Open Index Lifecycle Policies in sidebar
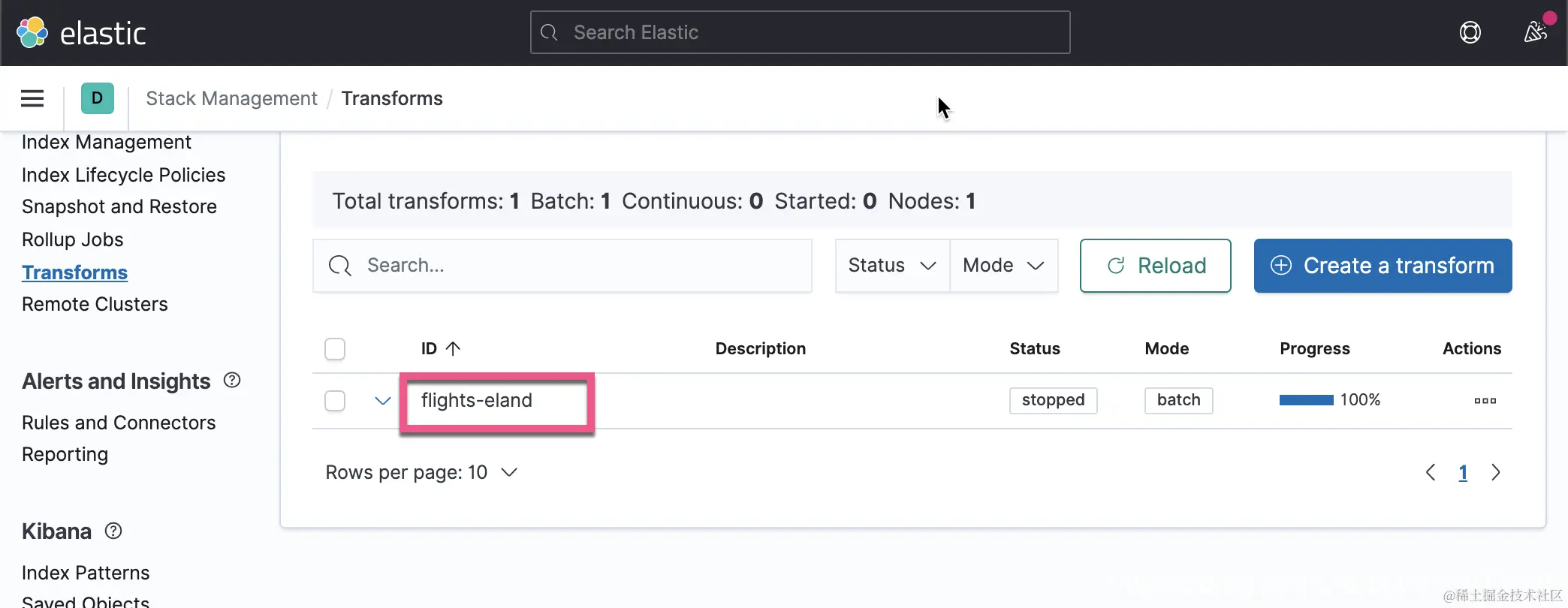 123,175
